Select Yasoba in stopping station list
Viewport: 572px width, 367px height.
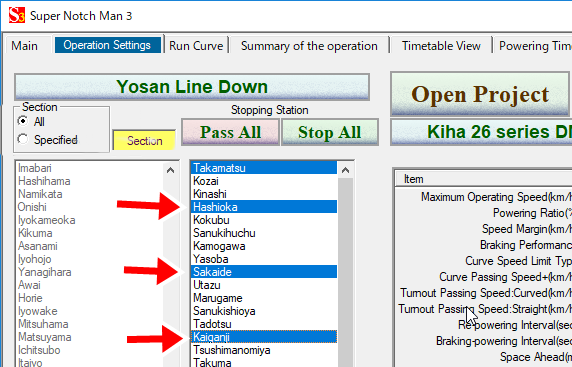[264, 259]
